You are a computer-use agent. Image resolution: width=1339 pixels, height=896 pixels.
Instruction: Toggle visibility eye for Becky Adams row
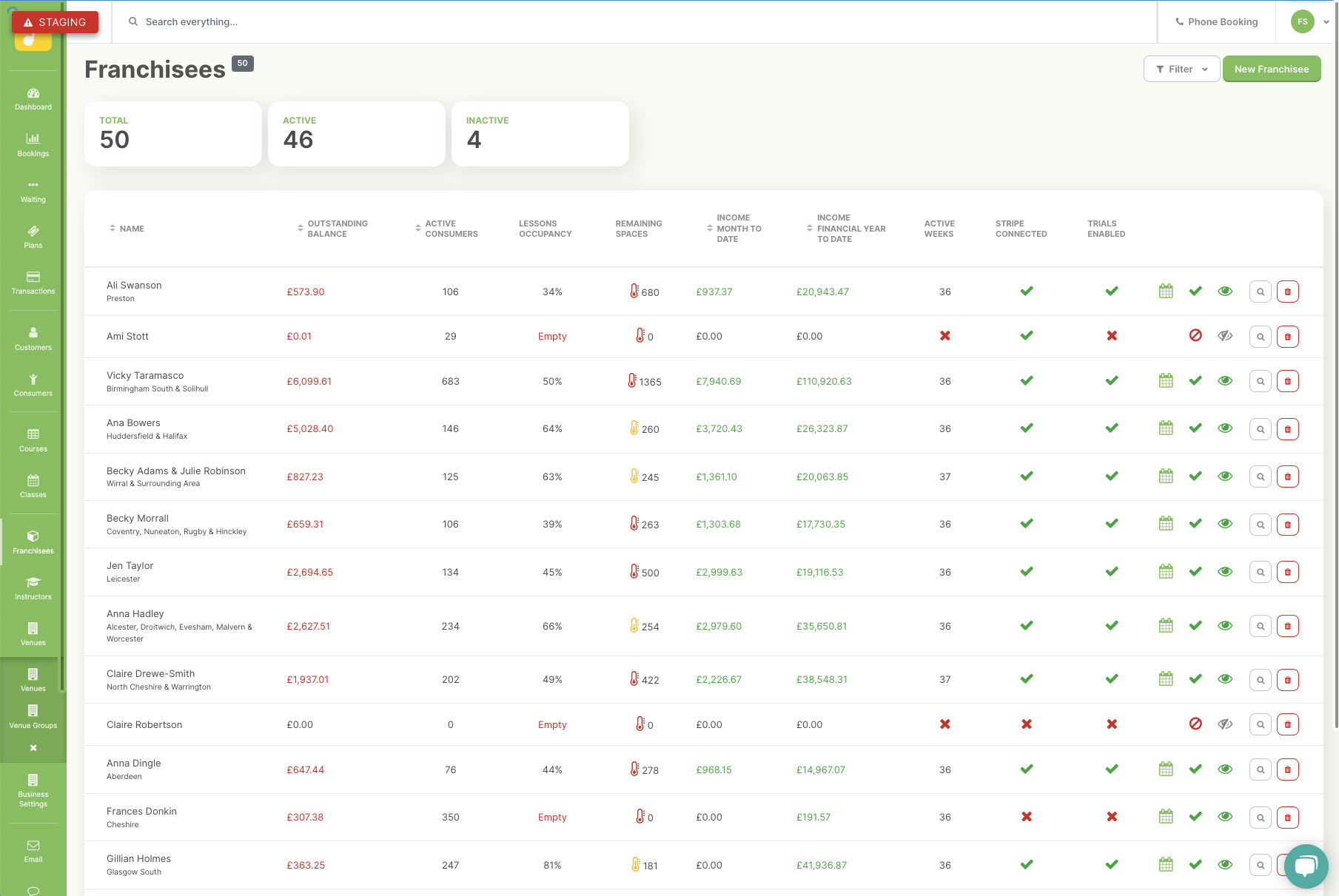click(x=1225, y=476)
